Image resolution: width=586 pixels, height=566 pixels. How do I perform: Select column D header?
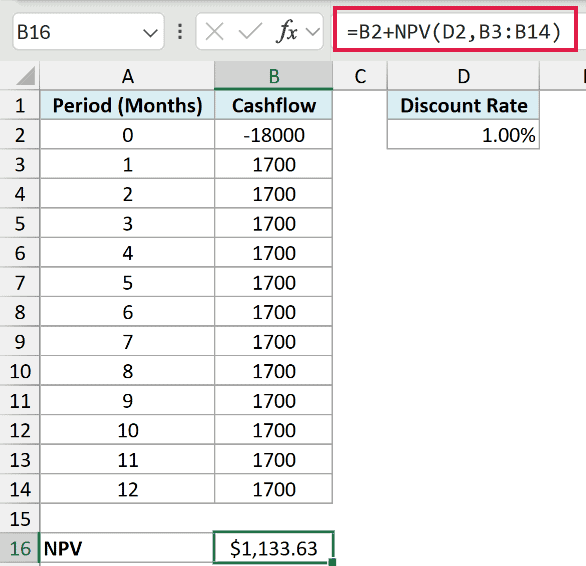[x=463, y=76]
